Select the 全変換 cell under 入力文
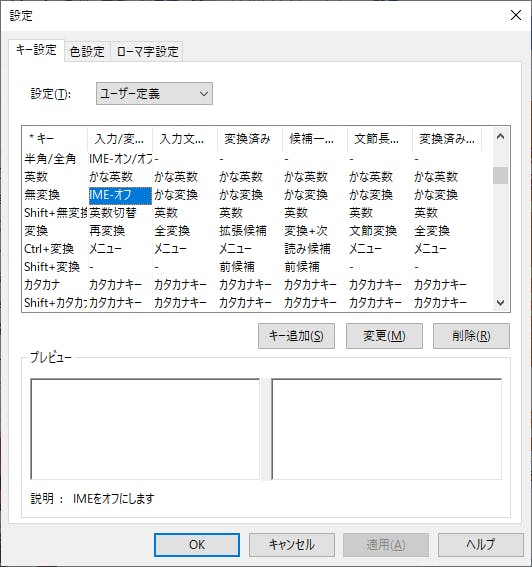The image size is (532, 567). click(x=172, y=231)
